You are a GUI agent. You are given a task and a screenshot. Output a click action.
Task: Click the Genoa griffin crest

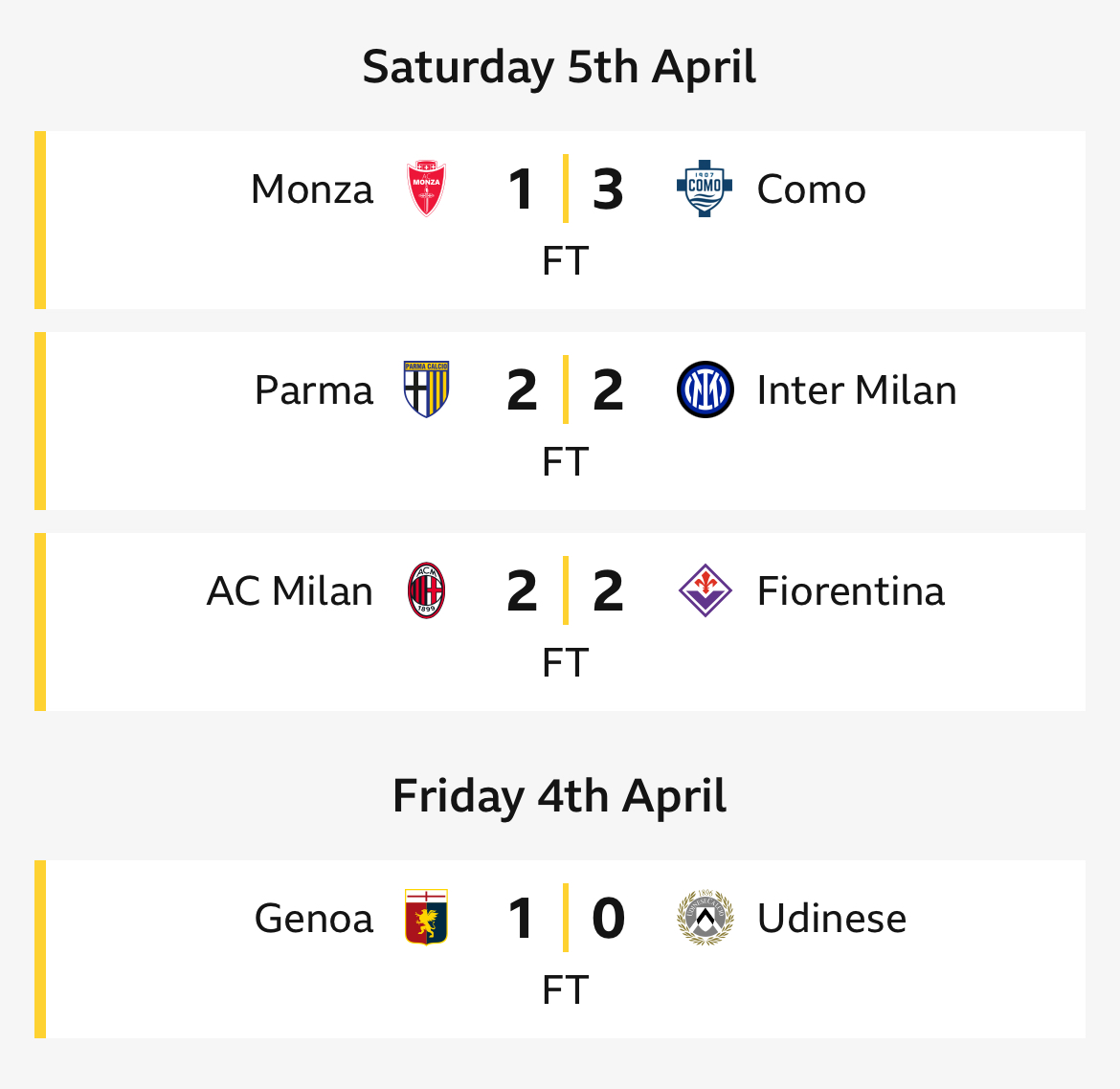tap(426, 918)
